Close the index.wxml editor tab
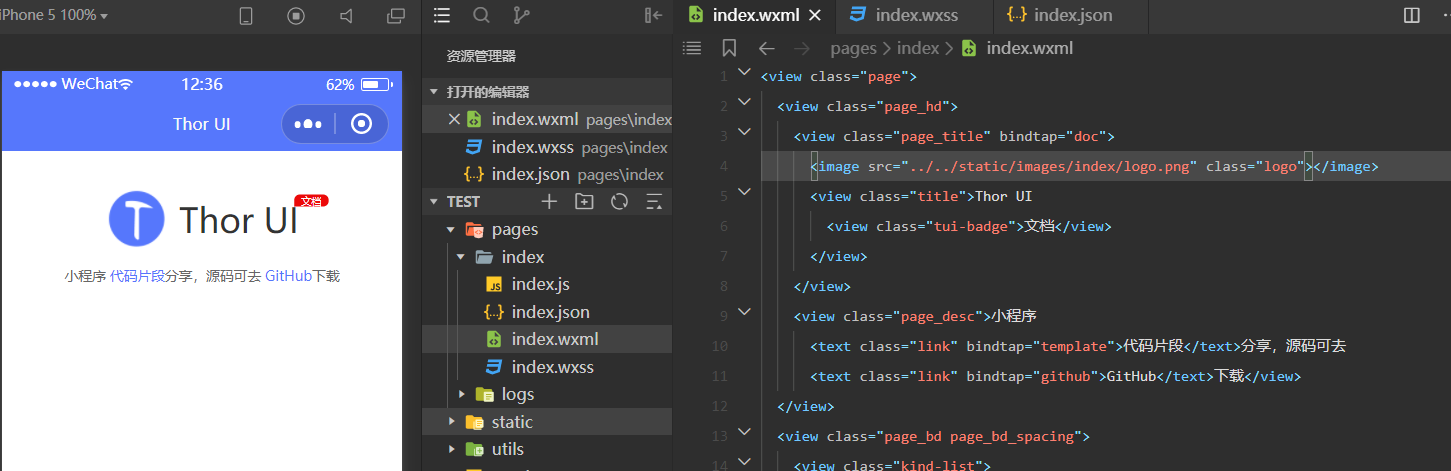Viewport: 1451px width, 471px height. point(815,15)
